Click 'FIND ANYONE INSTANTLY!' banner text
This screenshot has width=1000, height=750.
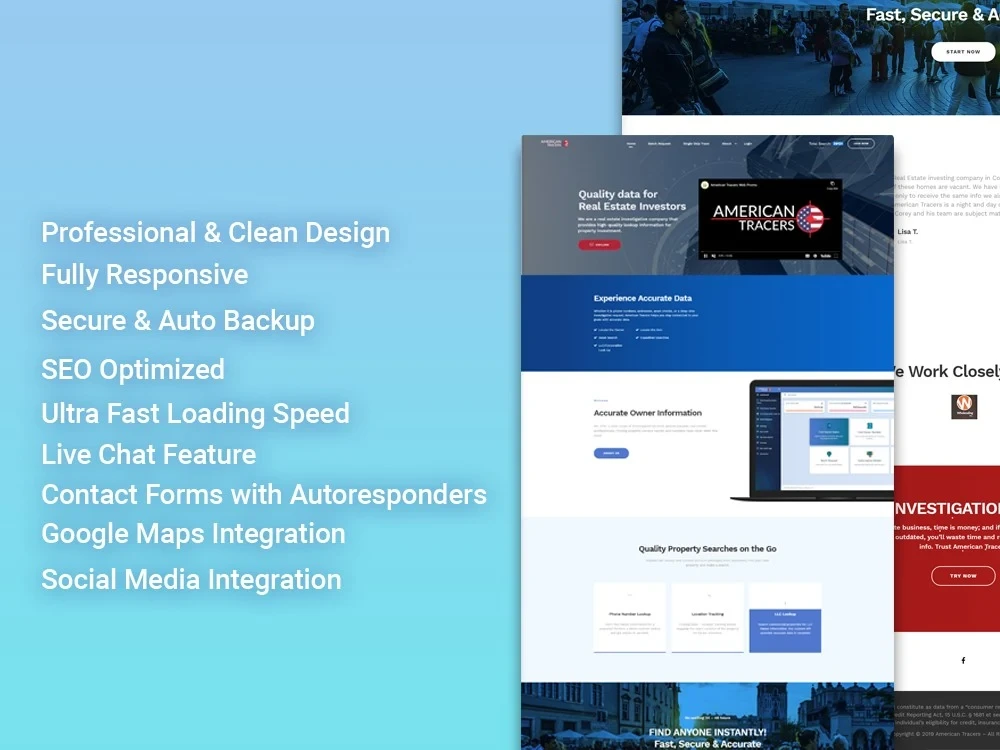click(707, 732)
